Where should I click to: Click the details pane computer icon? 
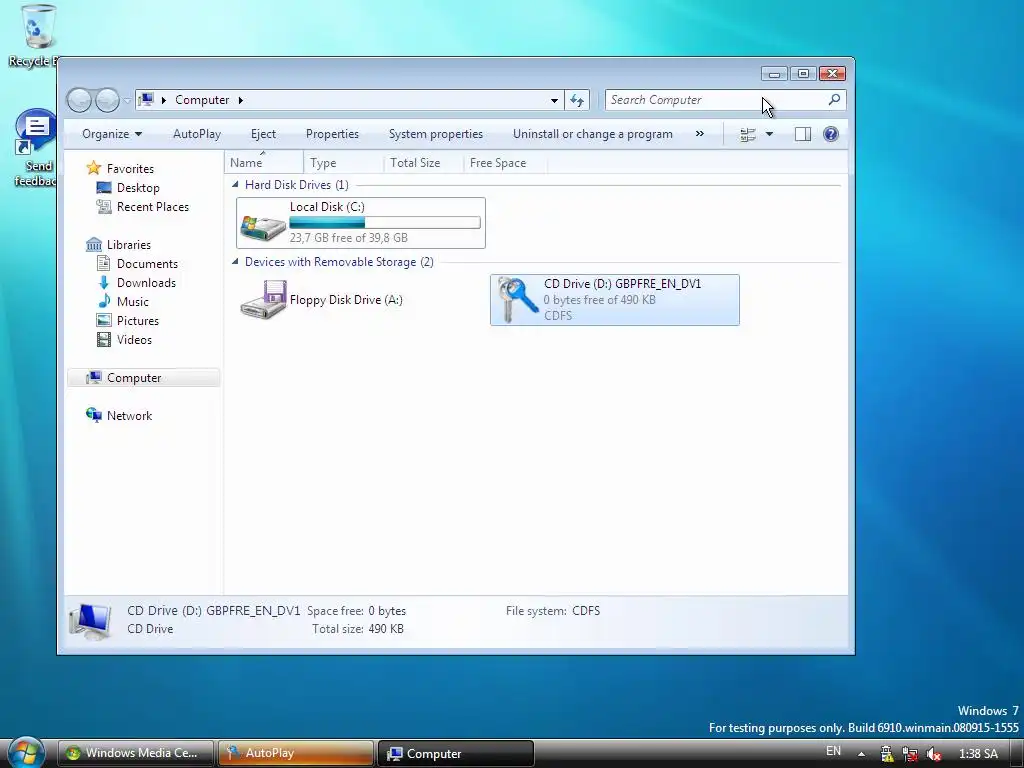click(91, 620)
